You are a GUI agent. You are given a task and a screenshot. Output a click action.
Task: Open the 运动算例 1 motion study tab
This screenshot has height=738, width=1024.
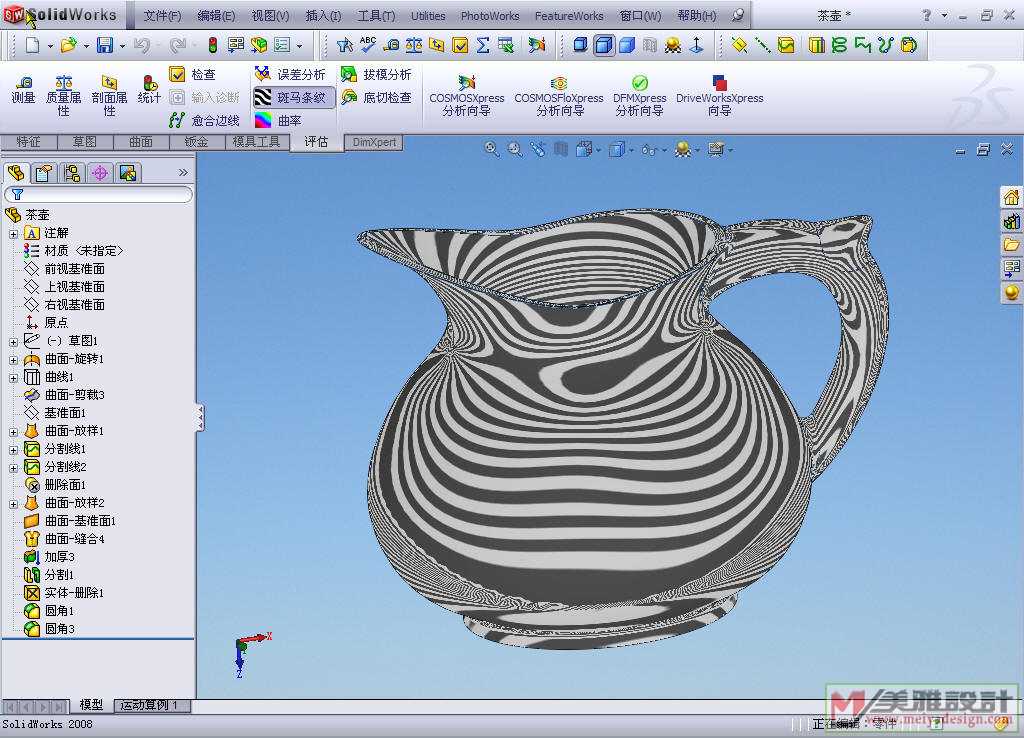pos(150,706)
